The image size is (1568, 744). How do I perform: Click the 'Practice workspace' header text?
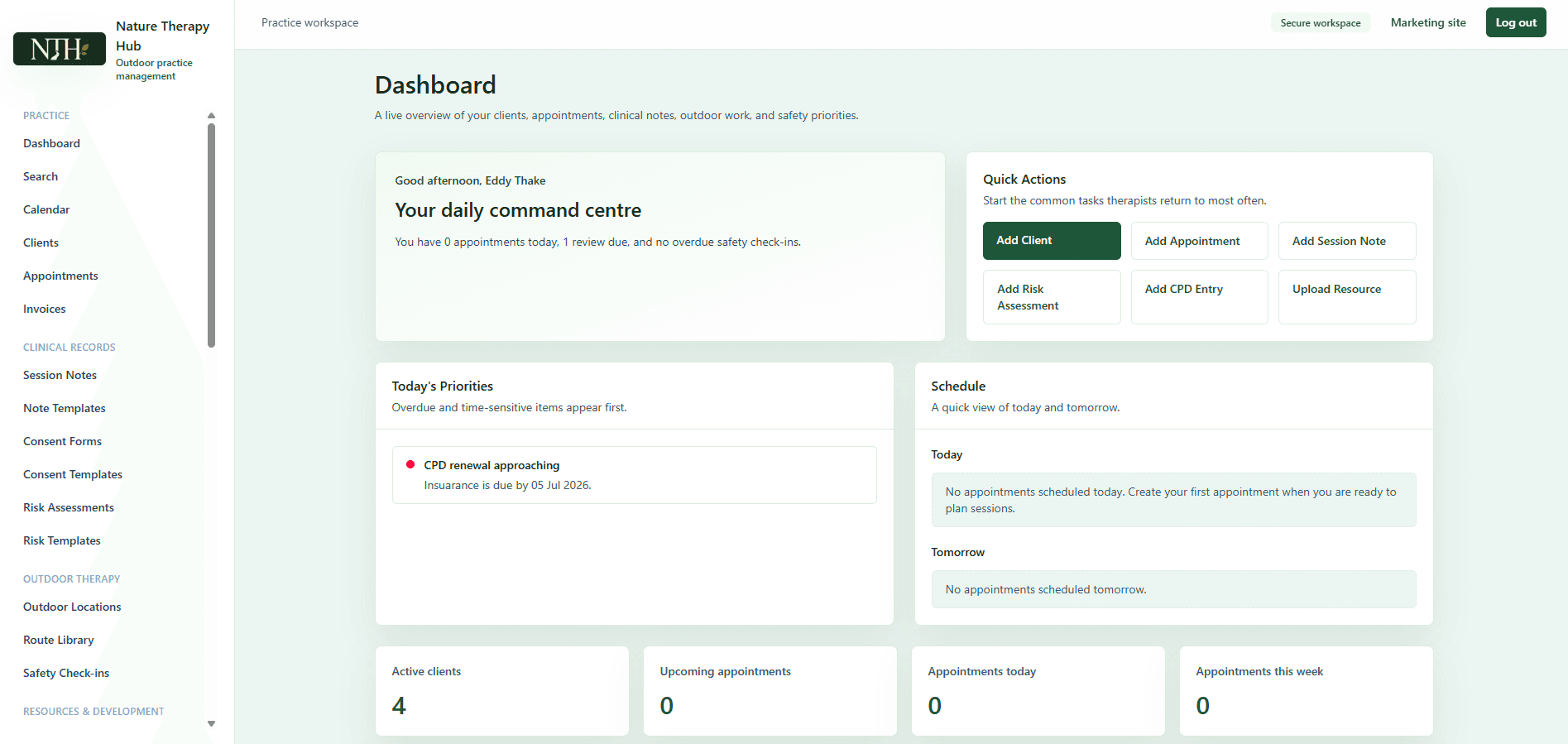309,22
